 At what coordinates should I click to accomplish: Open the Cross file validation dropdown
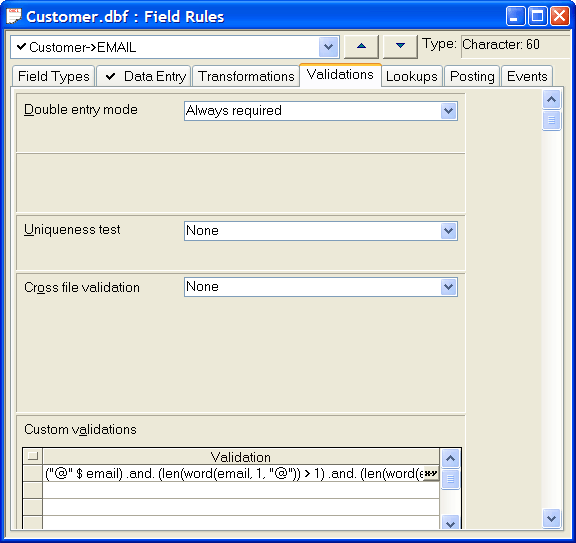pyautogui.click(x=449, y=287)
